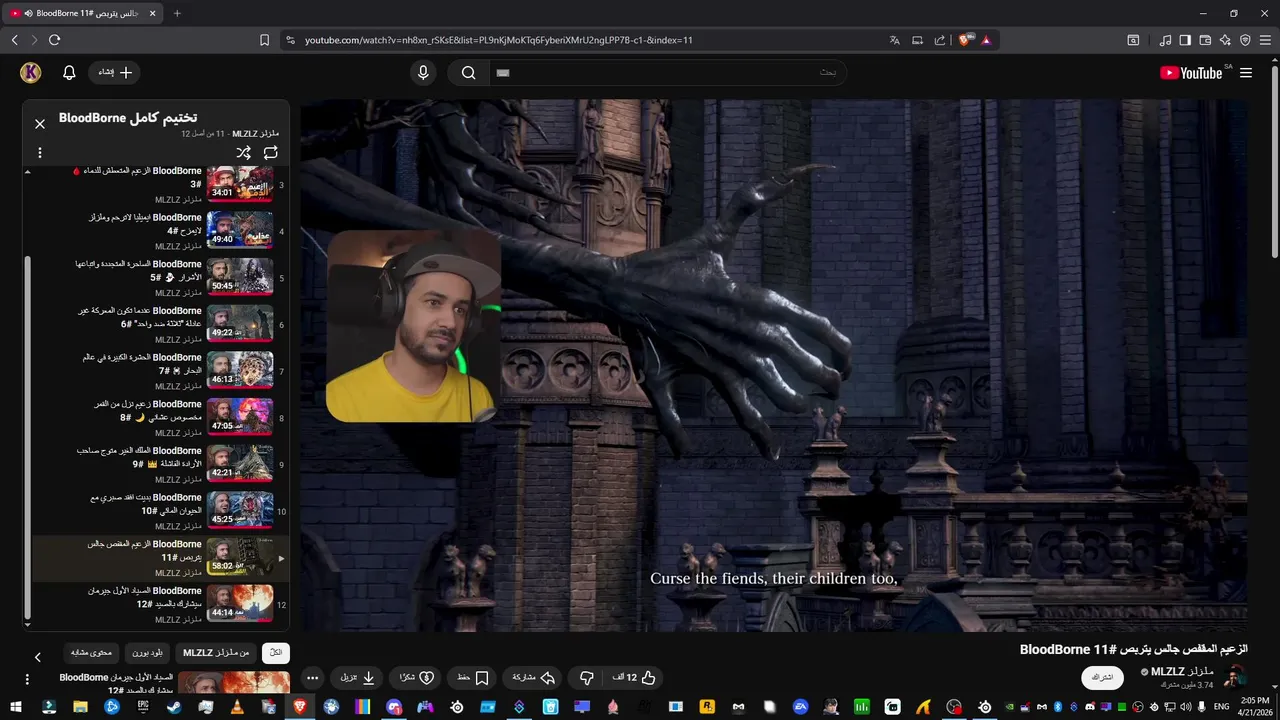
Task: Open the Create video button
Action: click(115, 73)
